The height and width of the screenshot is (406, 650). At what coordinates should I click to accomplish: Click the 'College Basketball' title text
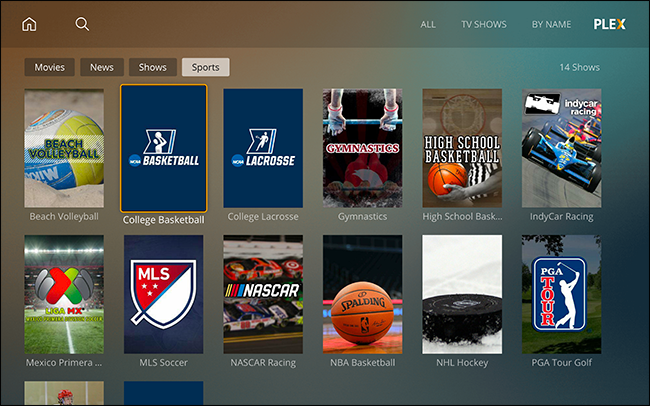164,220
